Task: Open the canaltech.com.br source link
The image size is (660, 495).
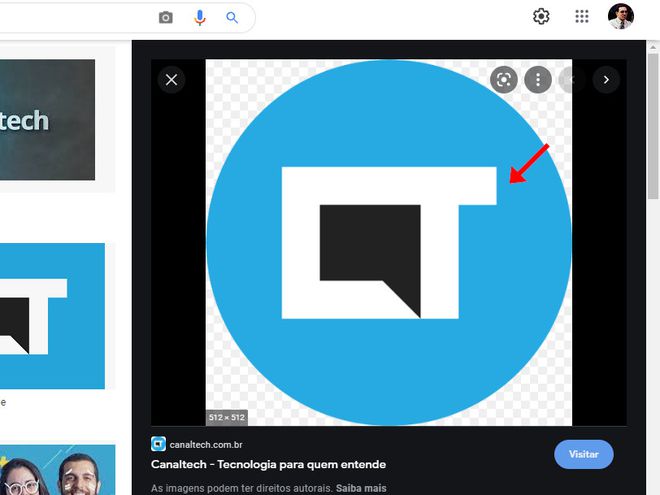Action: tap(206, 444)
